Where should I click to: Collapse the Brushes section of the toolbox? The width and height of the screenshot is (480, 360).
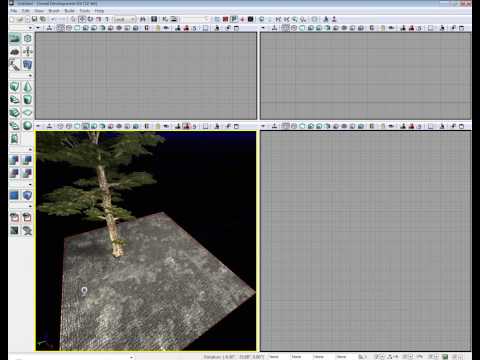coord(30,76)
